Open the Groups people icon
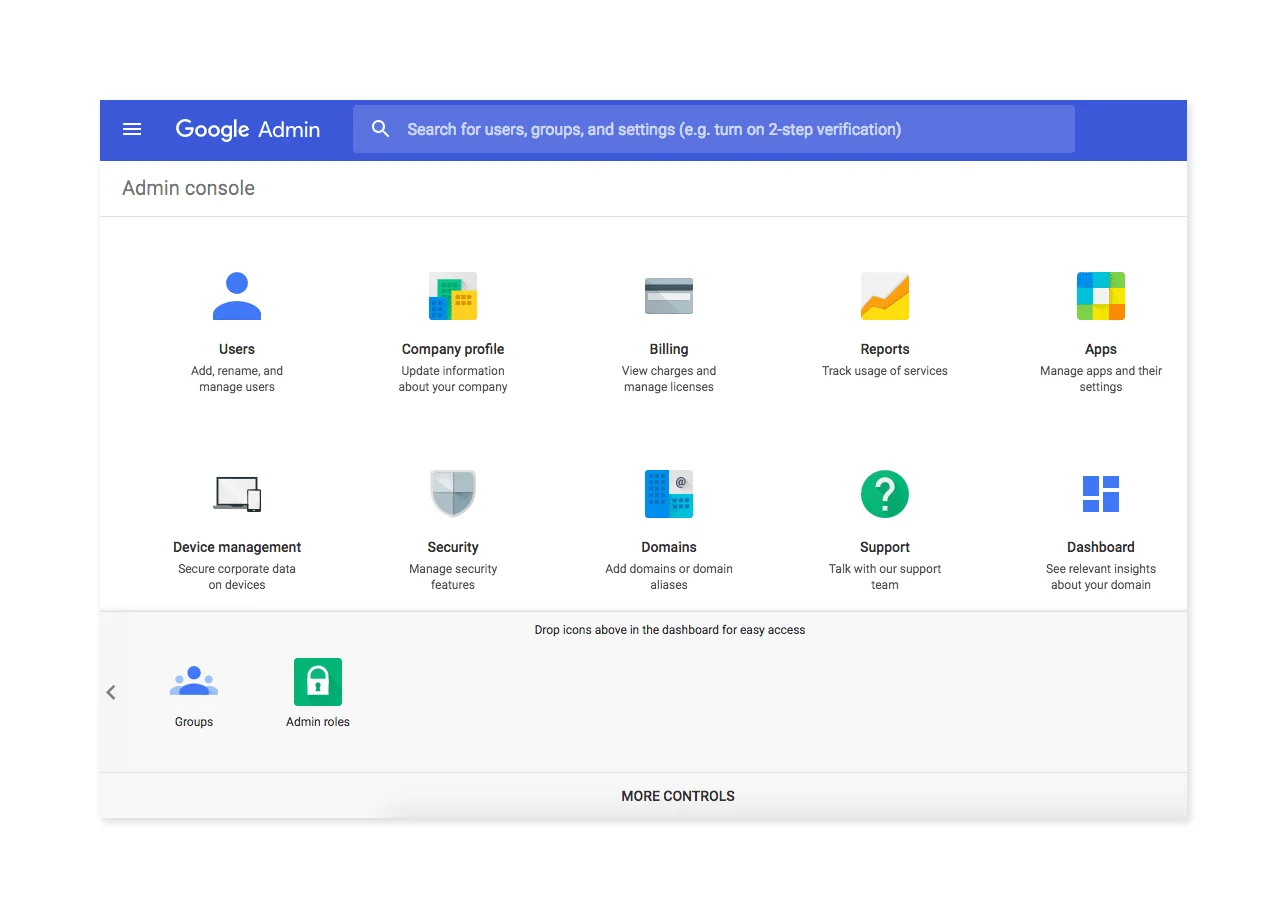The height and width of the screenshot is (918, 1287). pyautogui.click(x=194, y=682)
